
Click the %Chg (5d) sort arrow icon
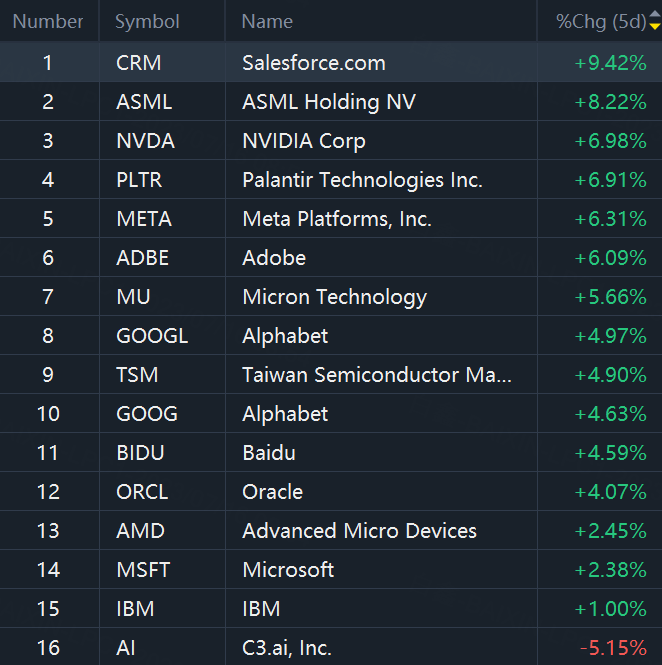655,21
